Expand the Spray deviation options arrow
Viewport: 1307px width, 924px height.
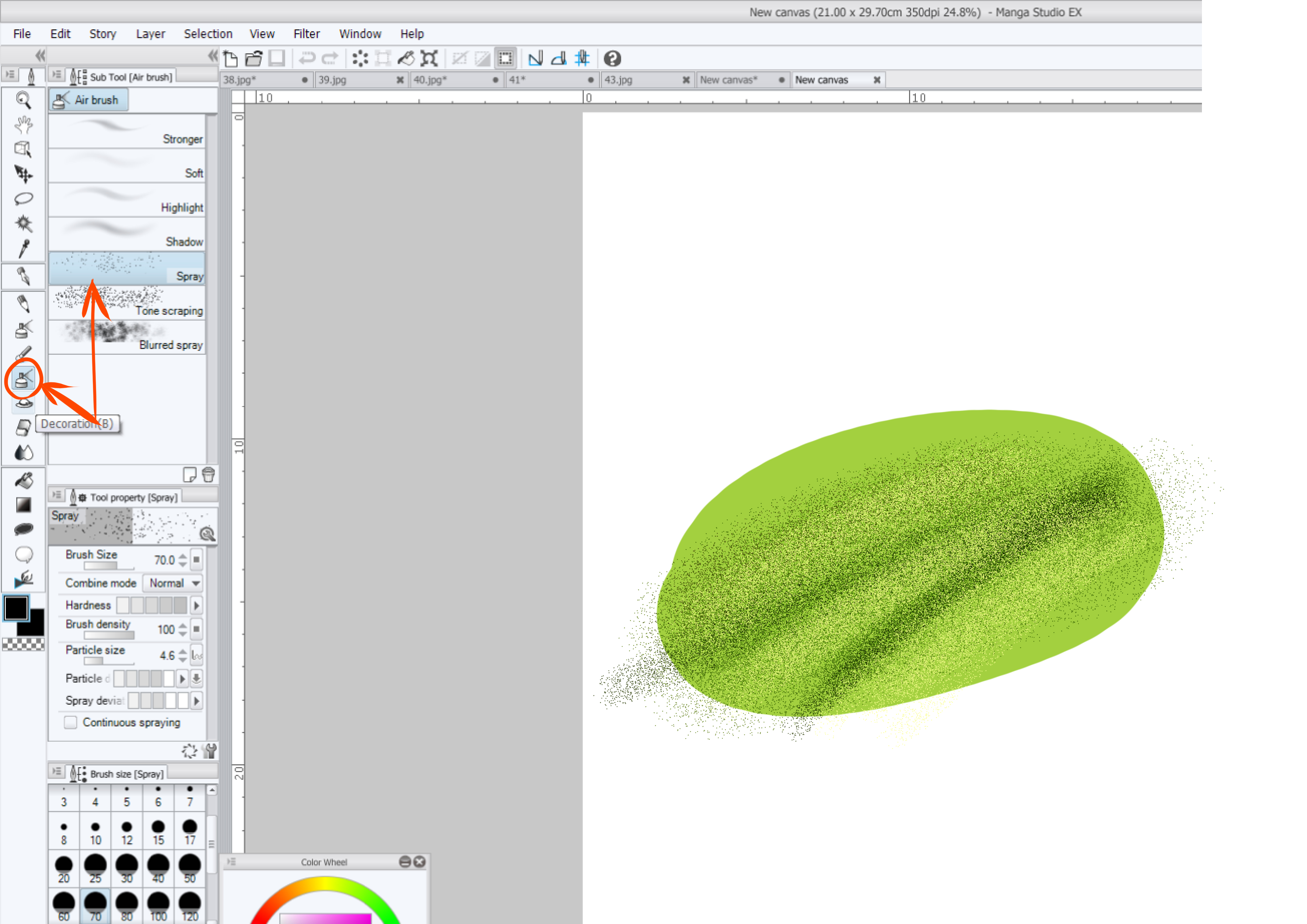[196, 700]
